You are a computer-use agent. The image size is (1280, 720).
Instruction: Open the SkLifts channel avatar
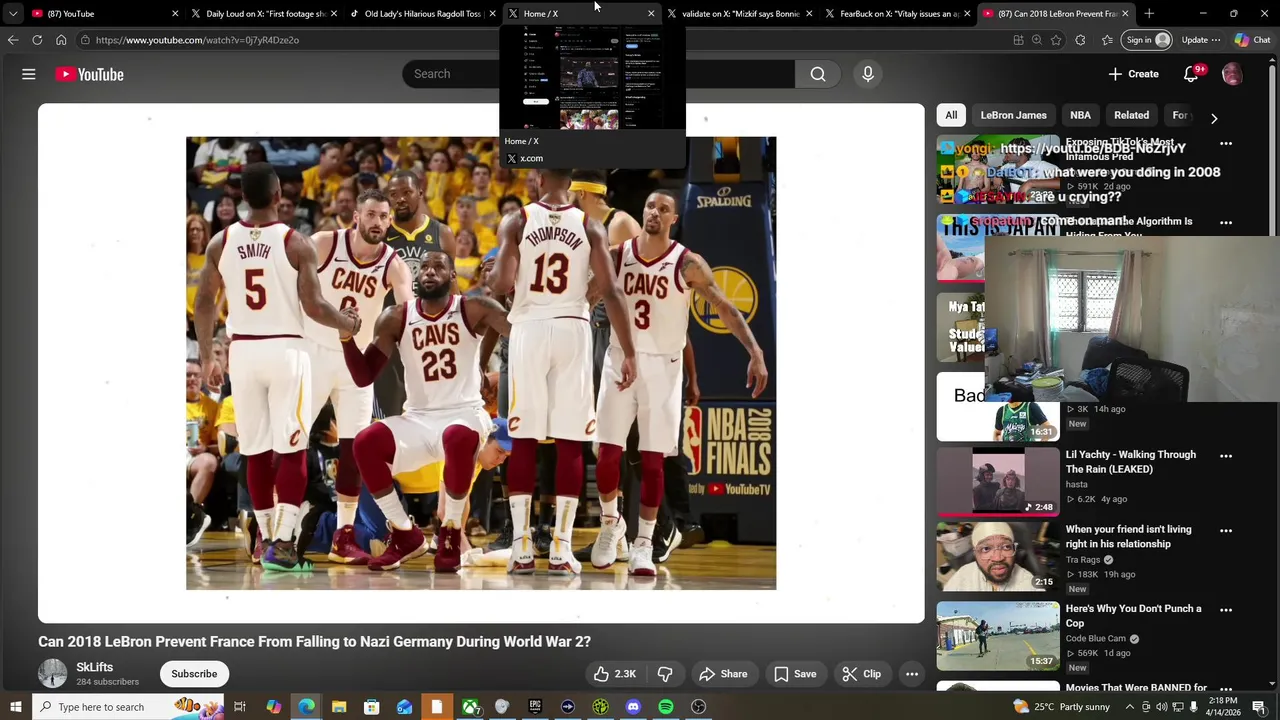pos(52,674)
